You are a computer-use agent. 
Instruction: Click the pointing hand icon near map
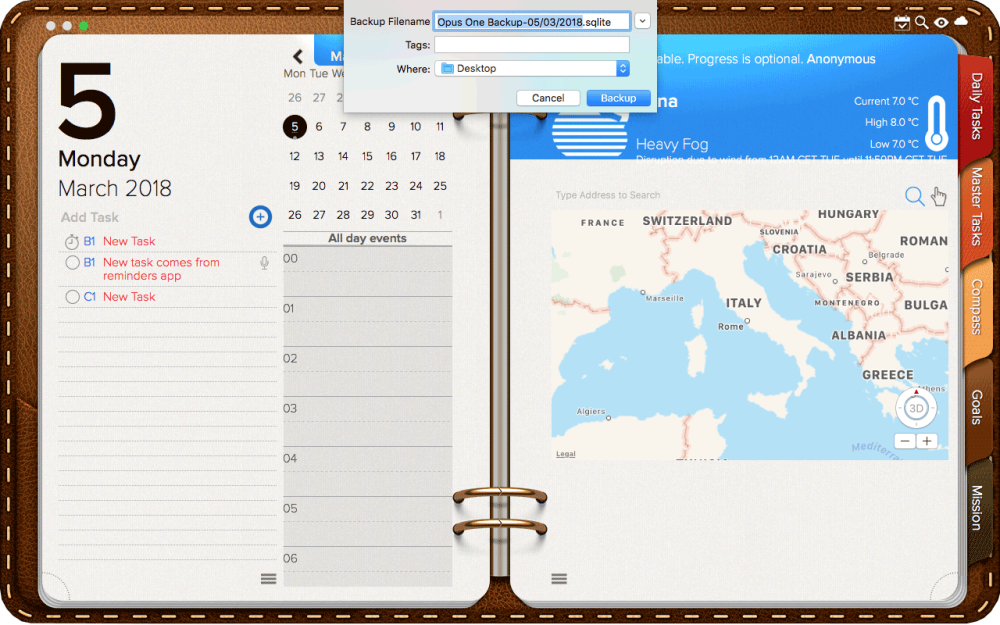tap(939, 196)
